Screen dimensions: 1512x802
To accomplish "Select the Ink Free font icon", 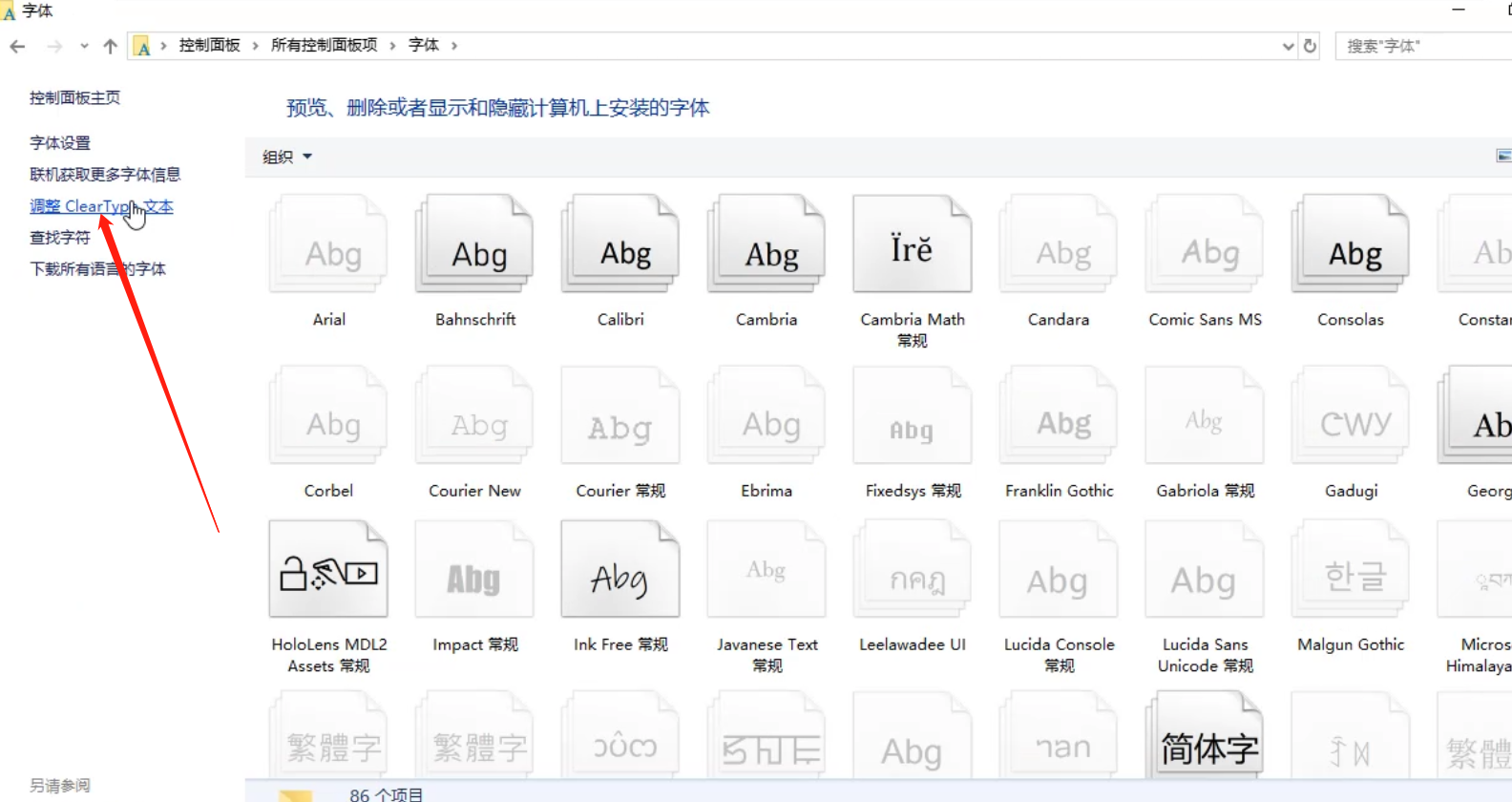I will pos(620,570).
